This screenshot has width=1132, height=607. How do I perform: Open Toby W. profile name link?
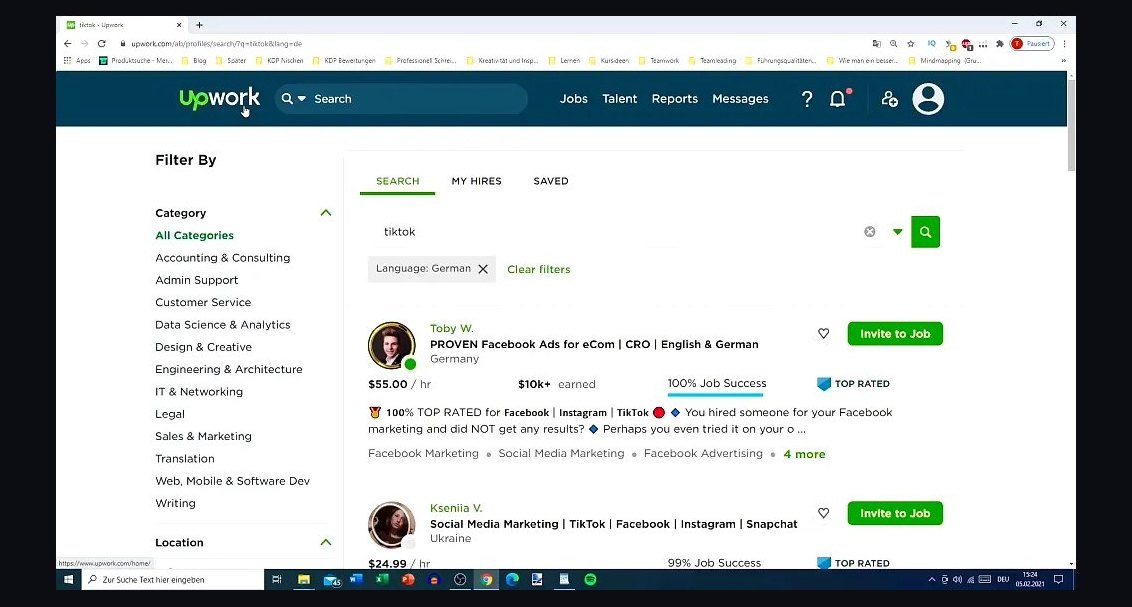452,328
